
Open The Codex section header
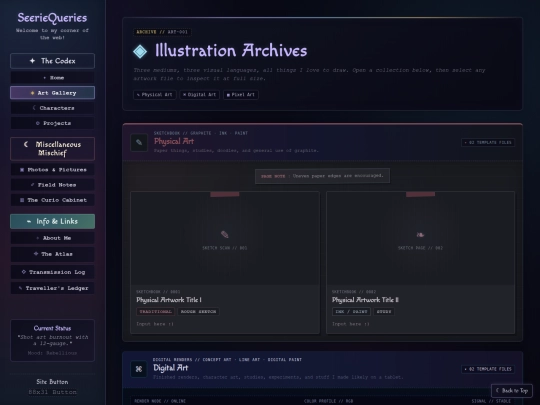point(52,61)
